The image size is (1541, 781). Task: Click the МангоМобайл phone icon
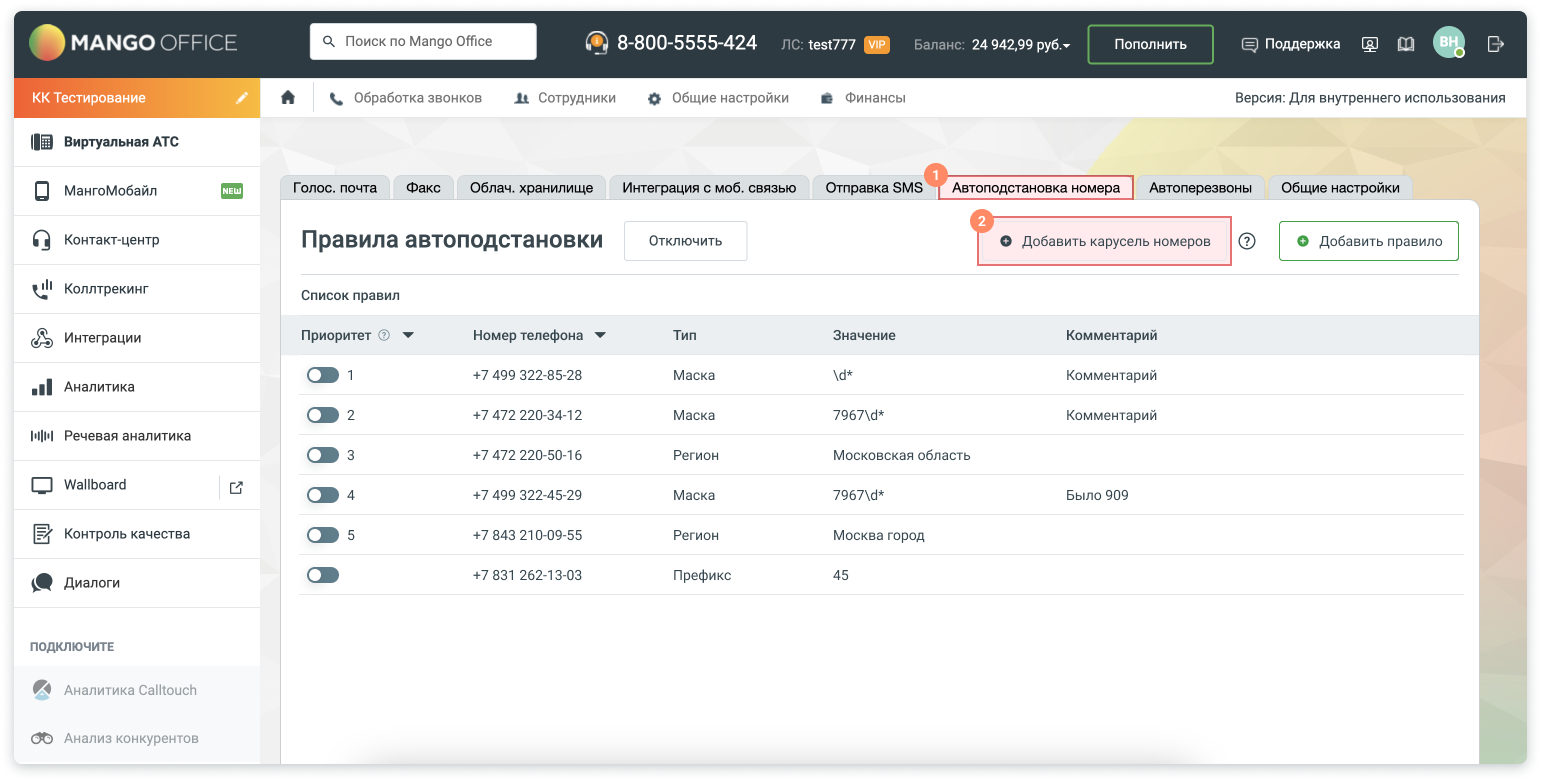pos(42,191)
